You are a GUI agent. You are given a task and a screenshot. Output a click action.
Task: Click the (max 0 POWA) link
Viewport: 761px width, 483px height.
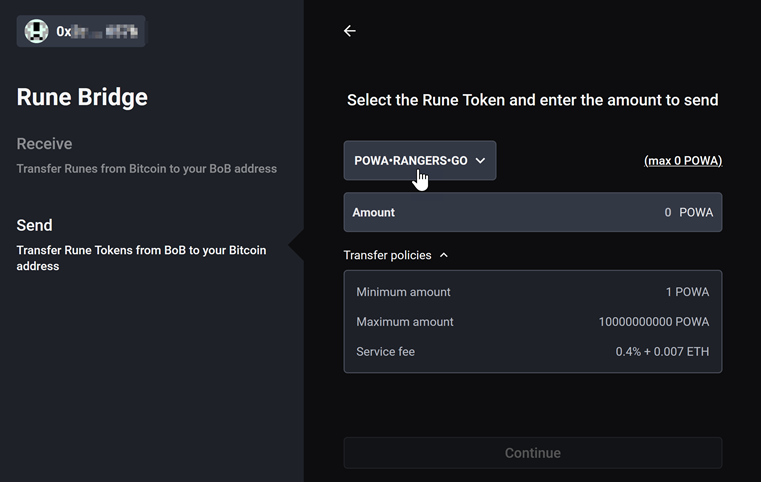coord(683,161)
